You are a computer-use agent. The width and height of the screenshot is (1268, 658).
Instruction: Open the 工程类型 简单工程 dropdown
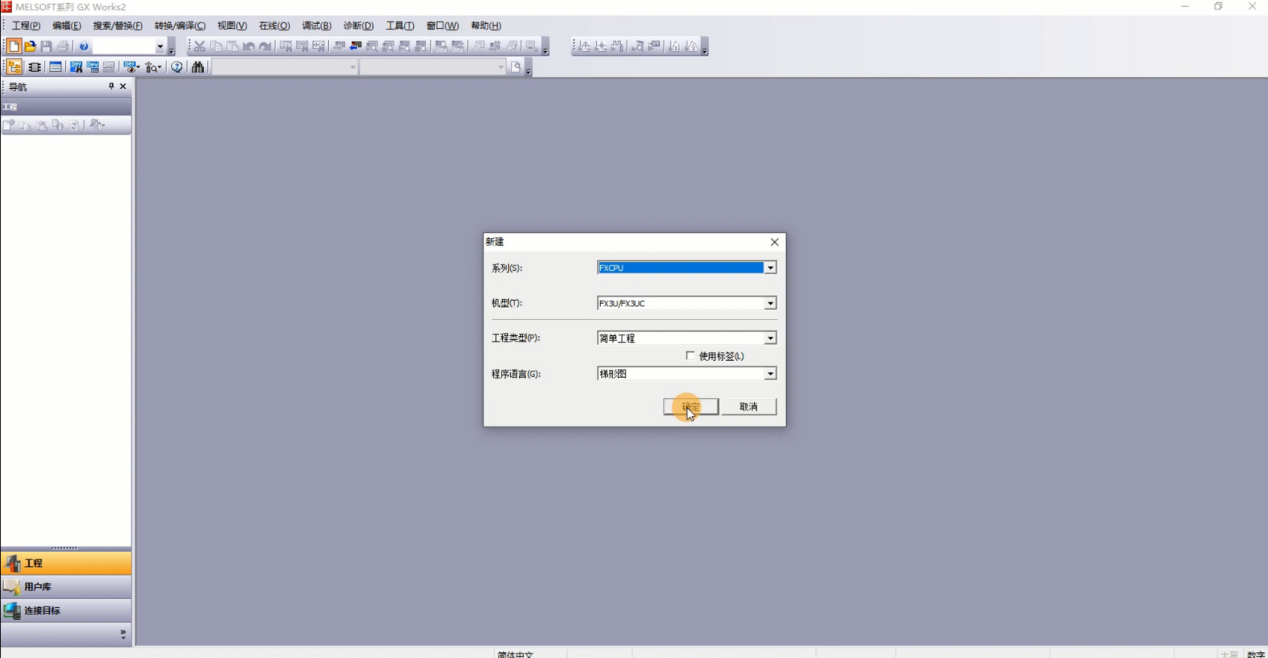tap(770, 338)
